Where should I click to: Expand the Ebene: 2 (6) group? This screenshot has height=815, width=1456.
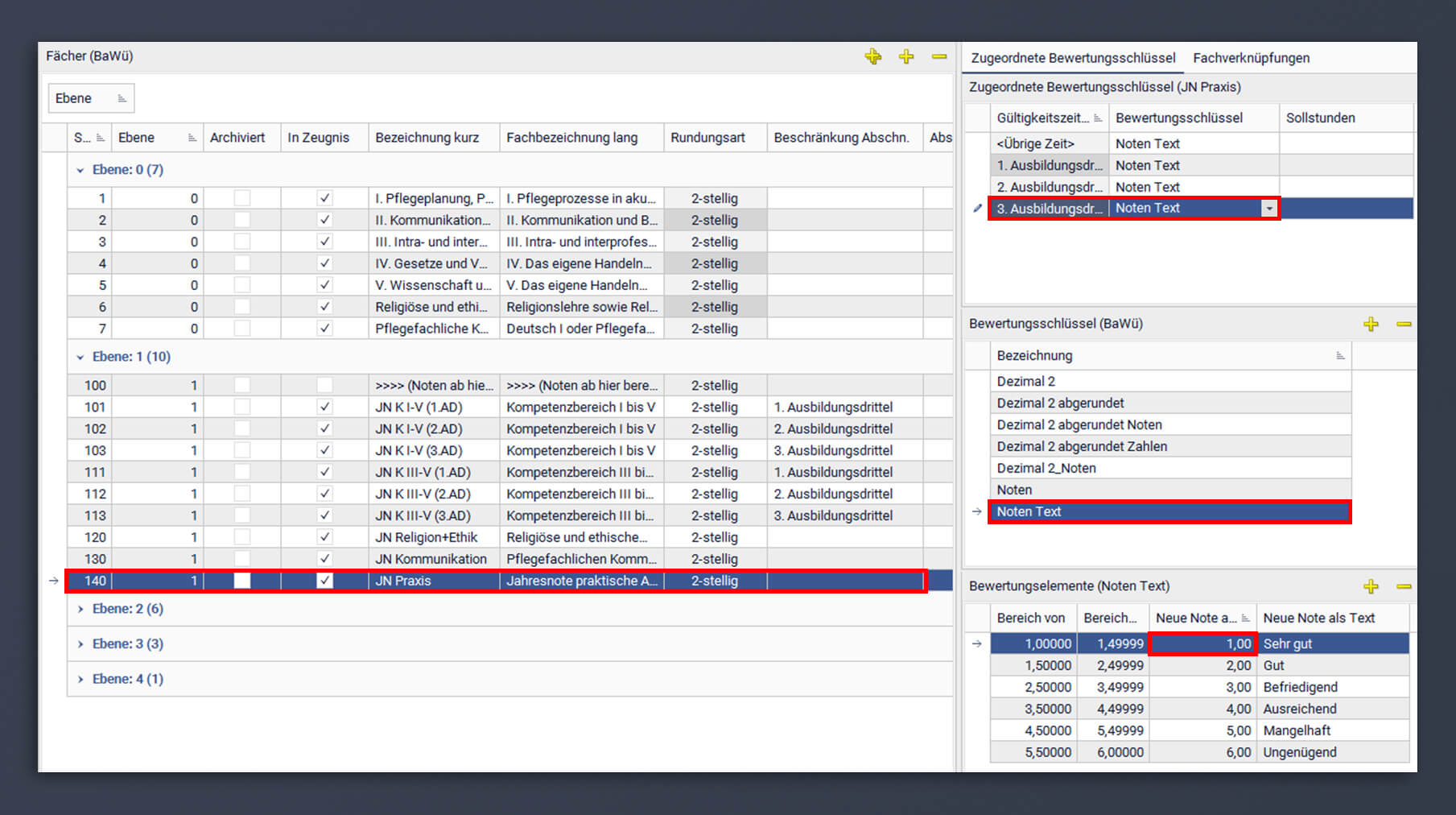(80, 609)
